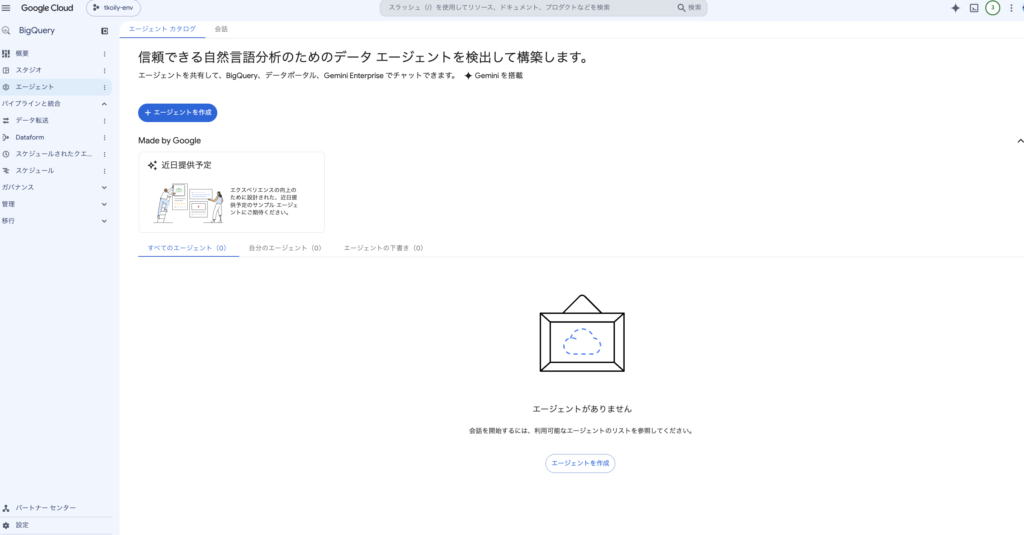1024x535 pixels.
Task: Click the BigQuery product icon
Action: coord(6,31)
